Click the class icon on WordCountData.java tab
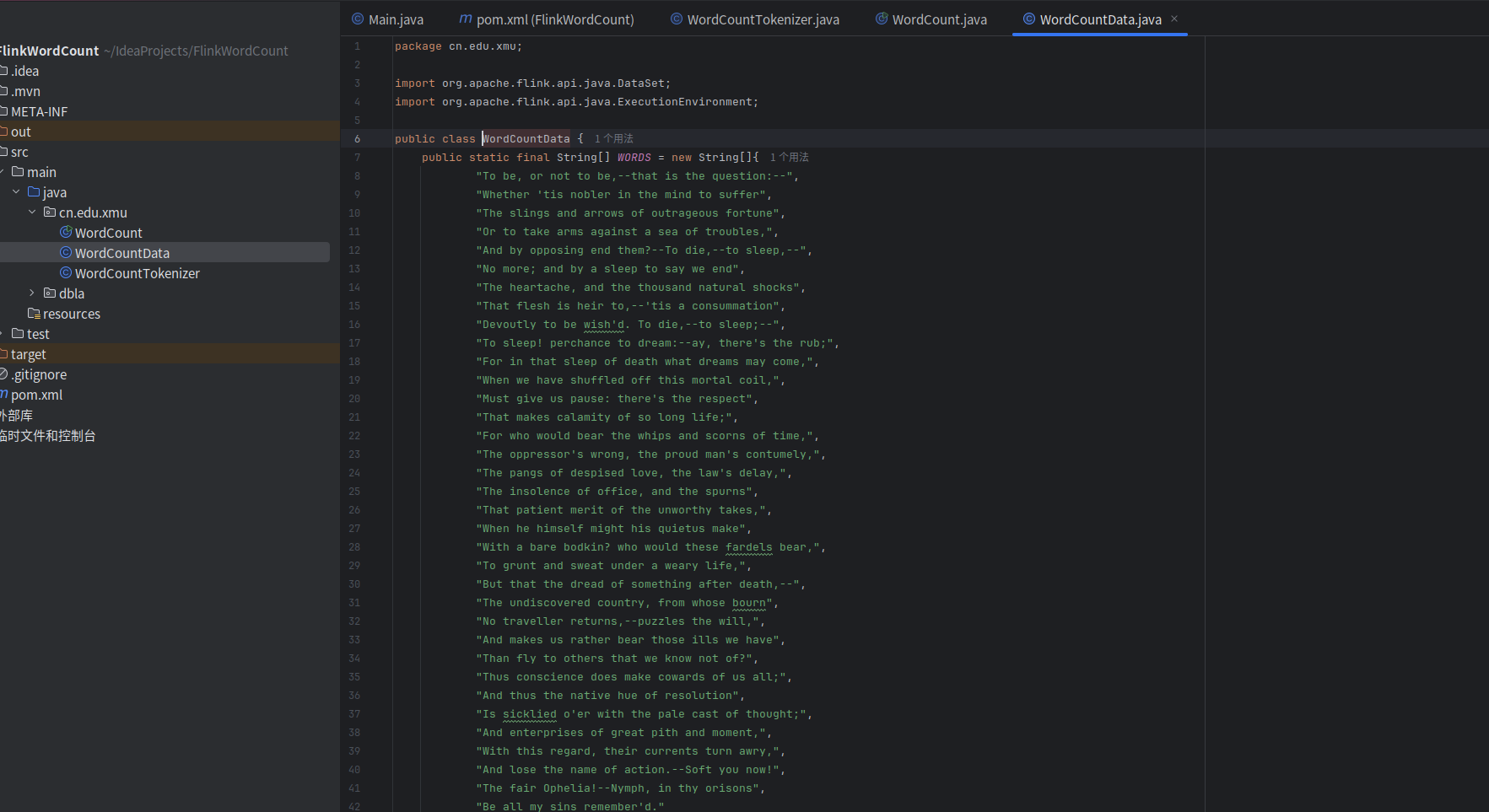The image size is (1489, 812). pos(1029,19)
